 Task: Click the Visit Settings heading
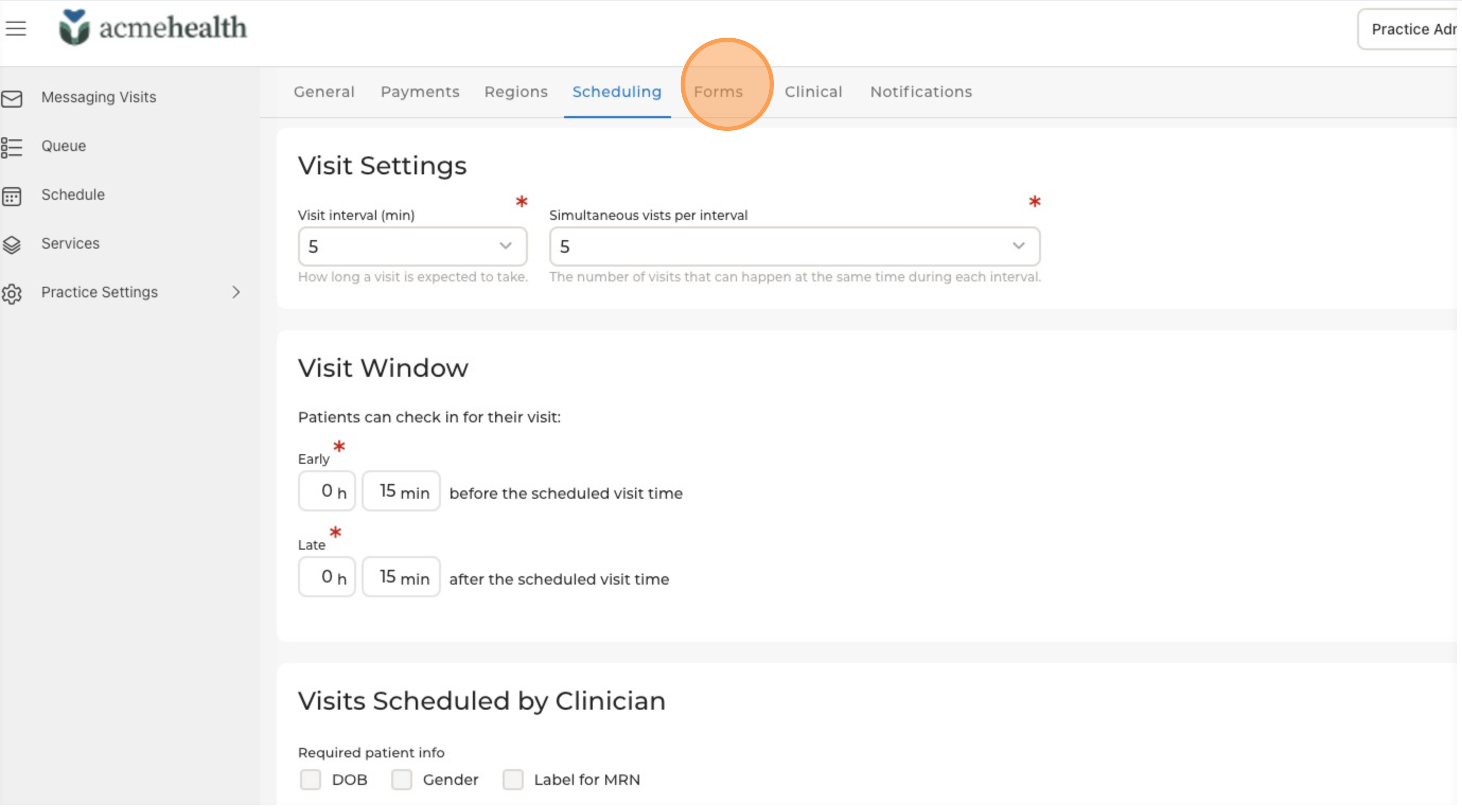tap(383, 166)
